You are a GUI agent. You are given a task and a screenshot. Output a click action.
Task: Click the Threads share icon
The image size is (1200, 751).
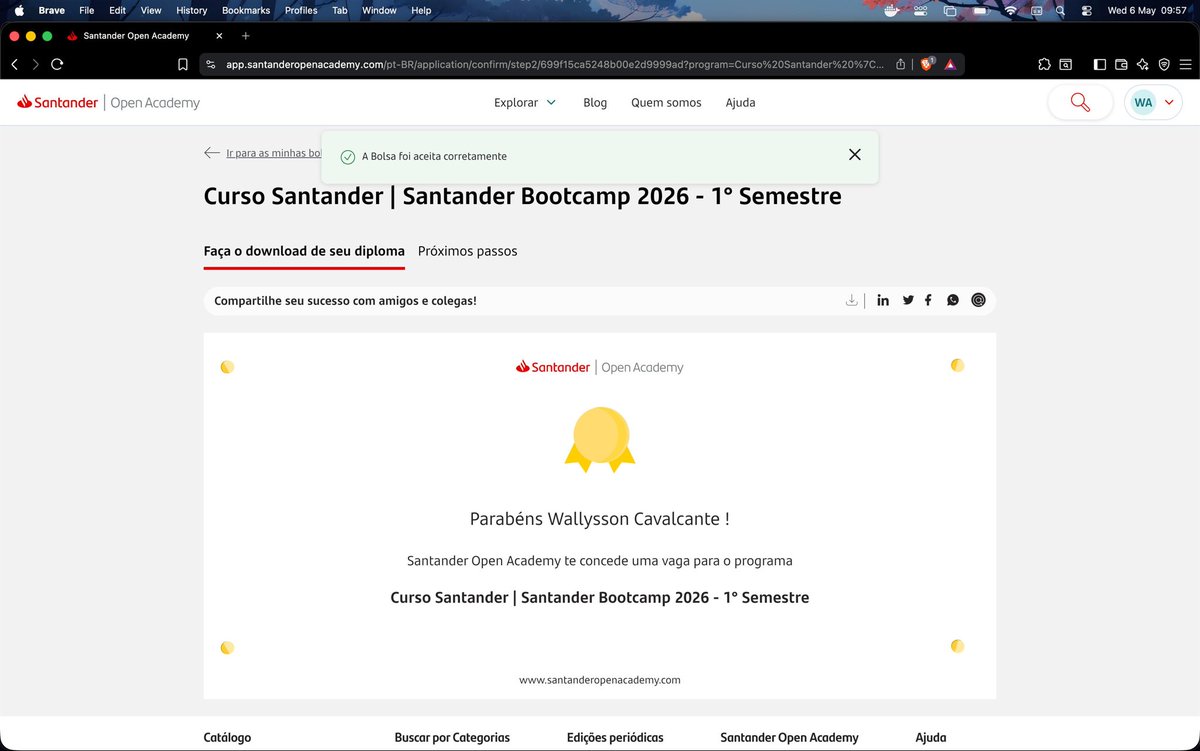pyautogui.click(x=978, y=300)
